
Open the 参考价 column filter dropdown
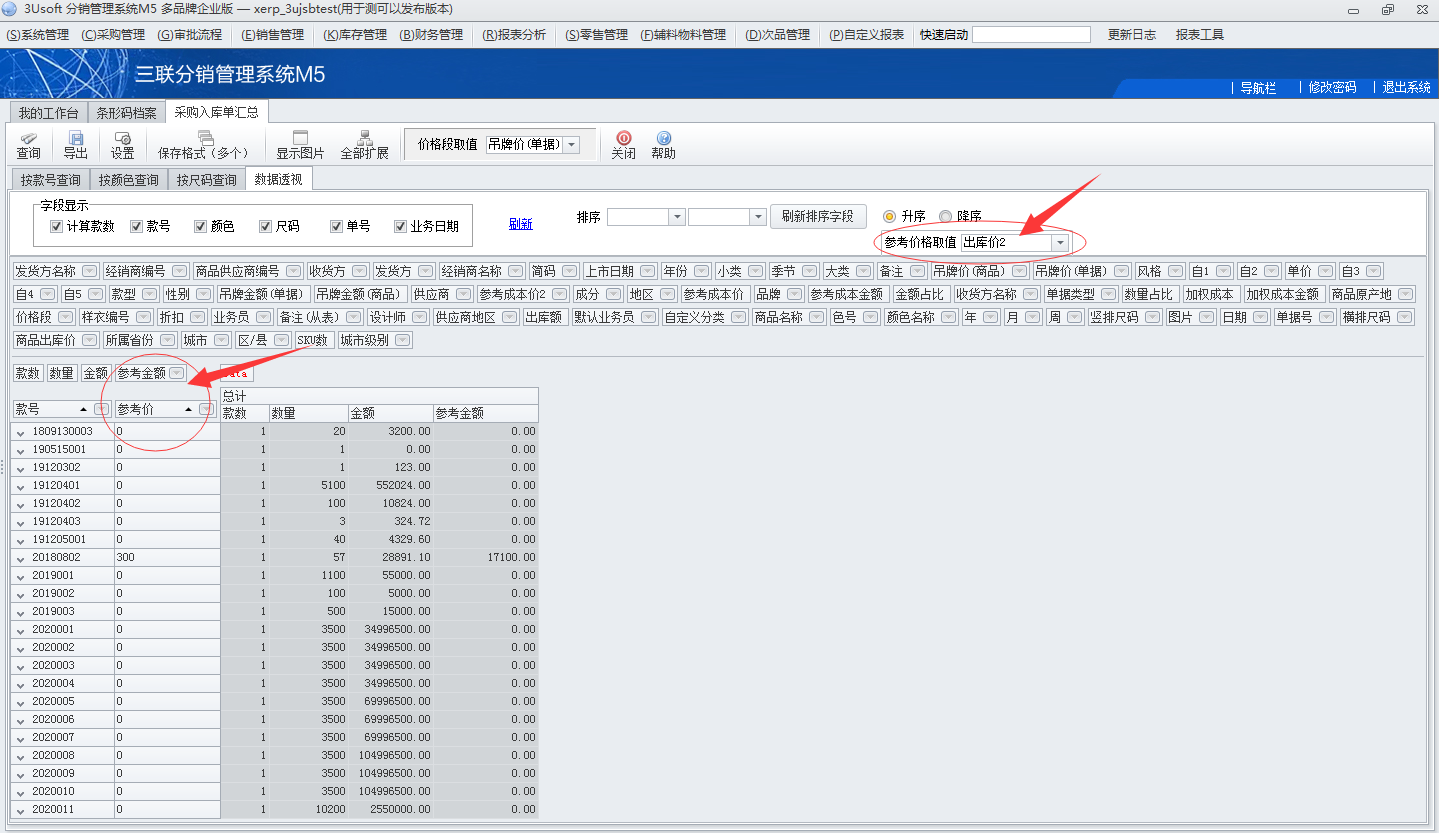pos(206,409)
